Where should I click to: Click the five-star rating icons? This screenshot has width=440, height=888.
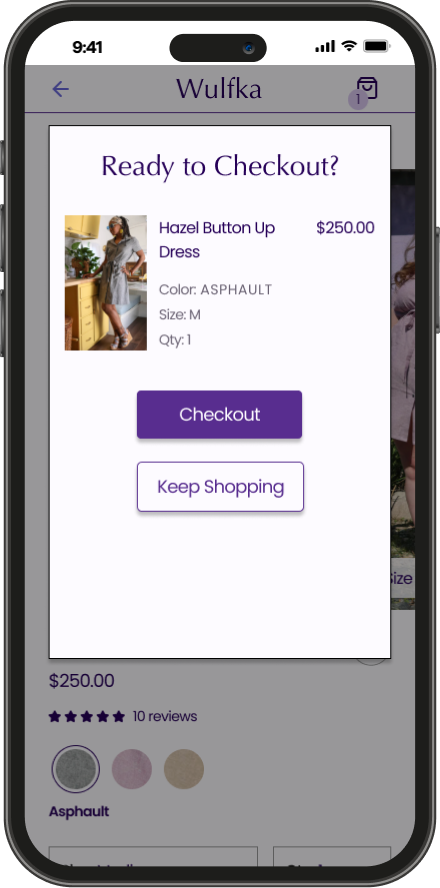[87, 716]
